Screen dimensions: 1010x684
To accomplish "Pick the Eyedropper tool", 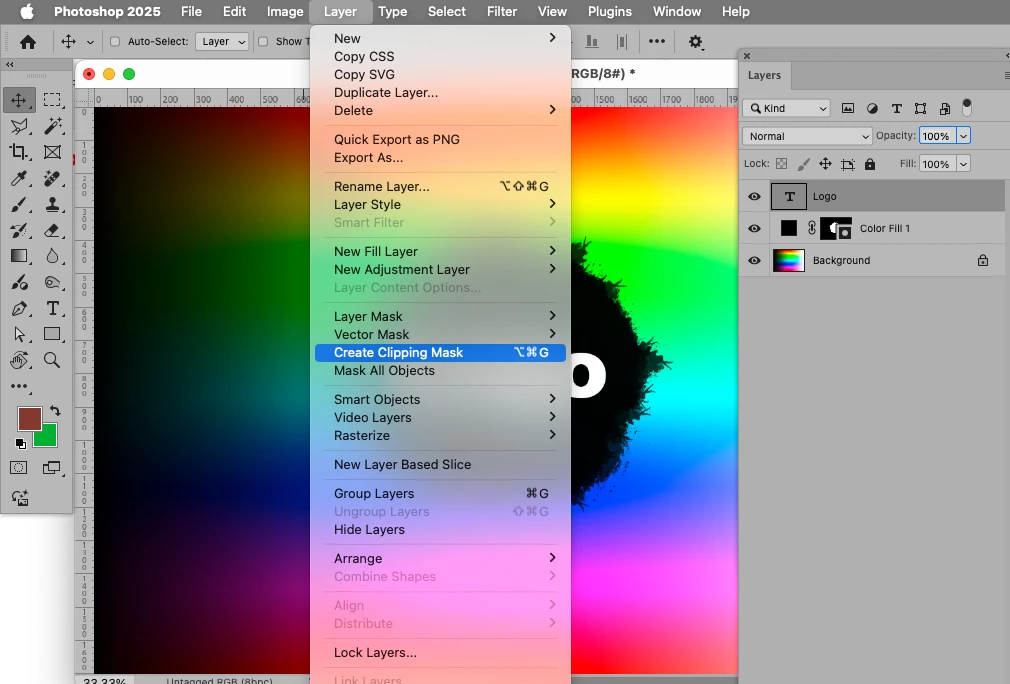I will pyautogui.click(x=19, y=178).
